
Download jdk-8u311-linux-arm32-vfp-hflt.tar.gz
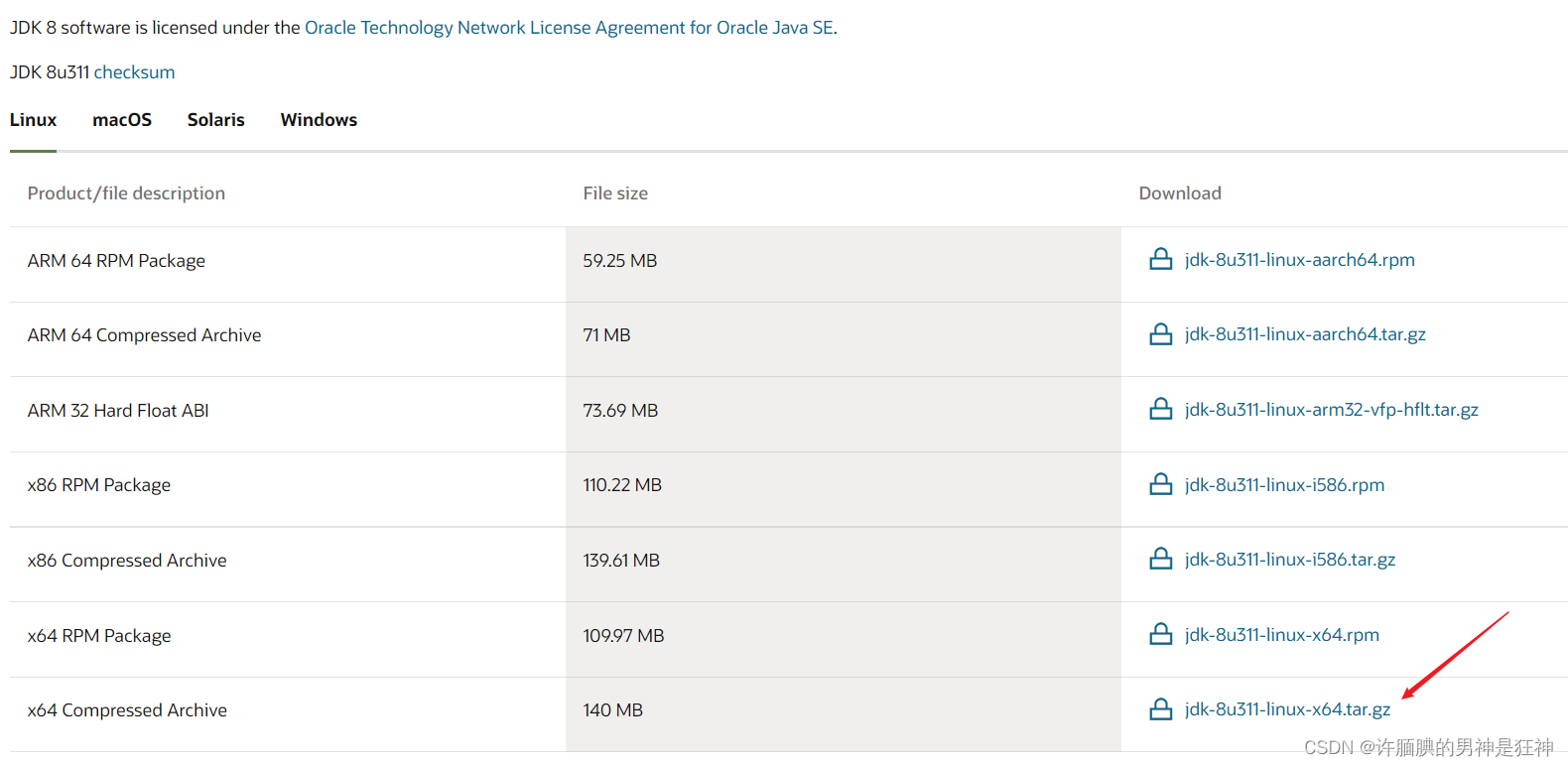tap(1331, 410)
